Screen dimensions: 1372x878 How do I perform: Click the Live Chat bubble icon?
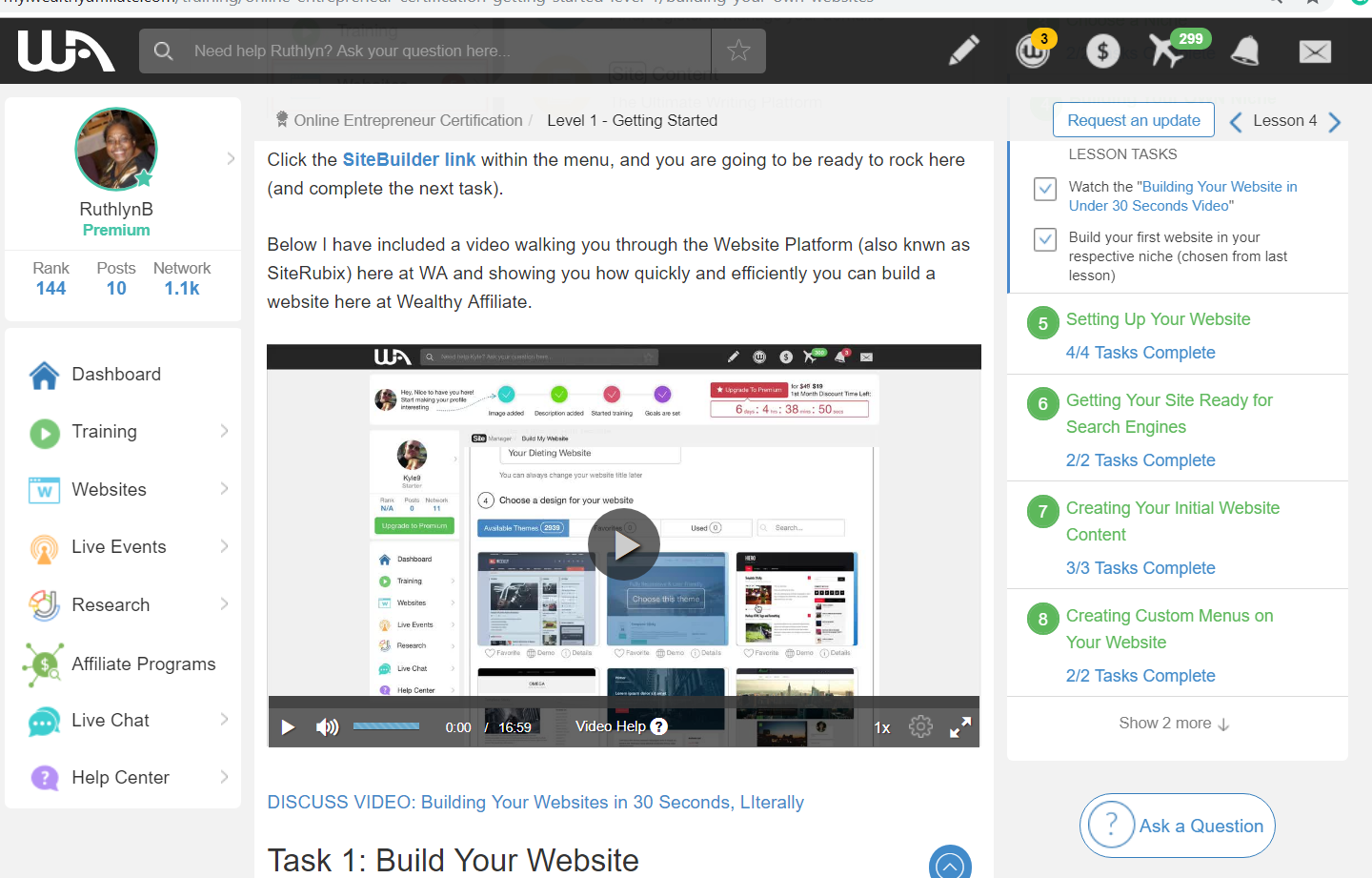pos(44,722)
